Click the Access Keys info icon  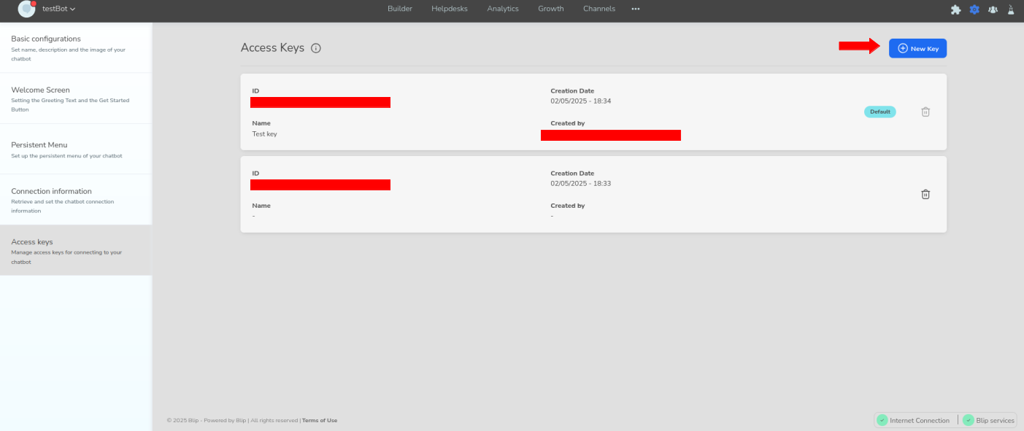(x=316, y=48)
